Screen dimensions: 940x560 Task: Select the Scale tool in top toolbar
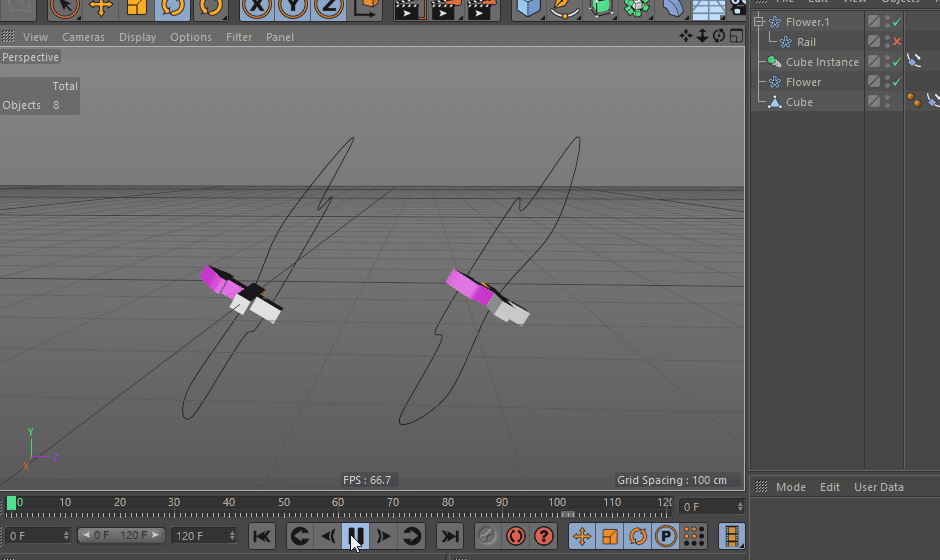point(137,8)
